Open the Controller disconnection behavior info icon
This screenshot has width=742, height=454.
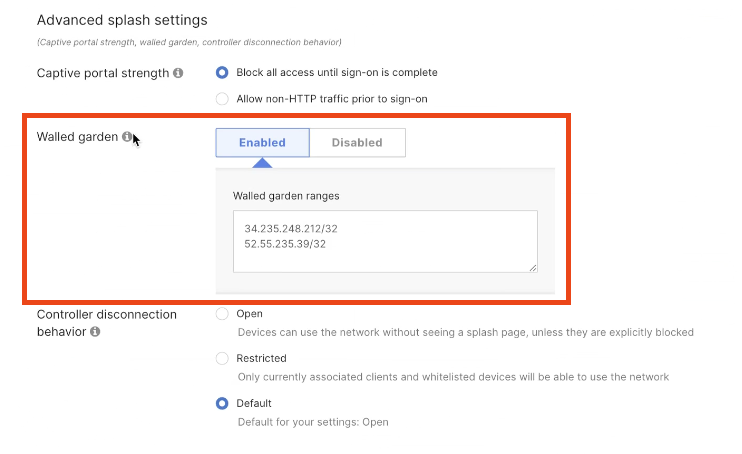click(x=94, y=332)
